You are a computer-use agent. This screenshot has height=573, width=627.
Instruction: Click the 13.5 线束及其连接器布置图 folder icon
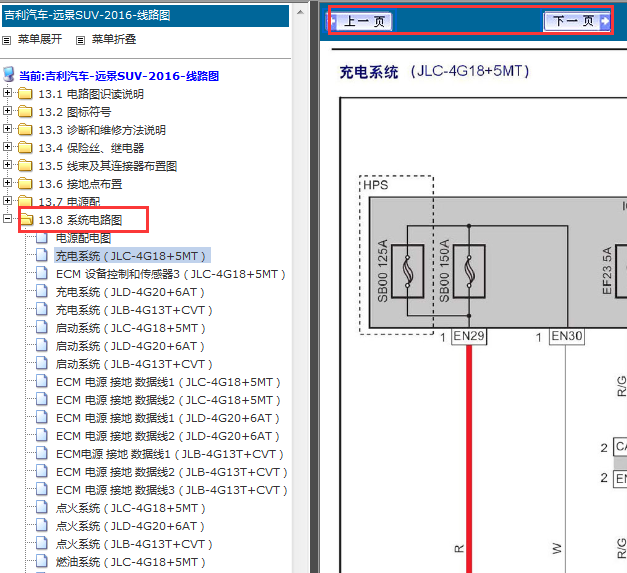pyautogui.click(x=25, y=166)
